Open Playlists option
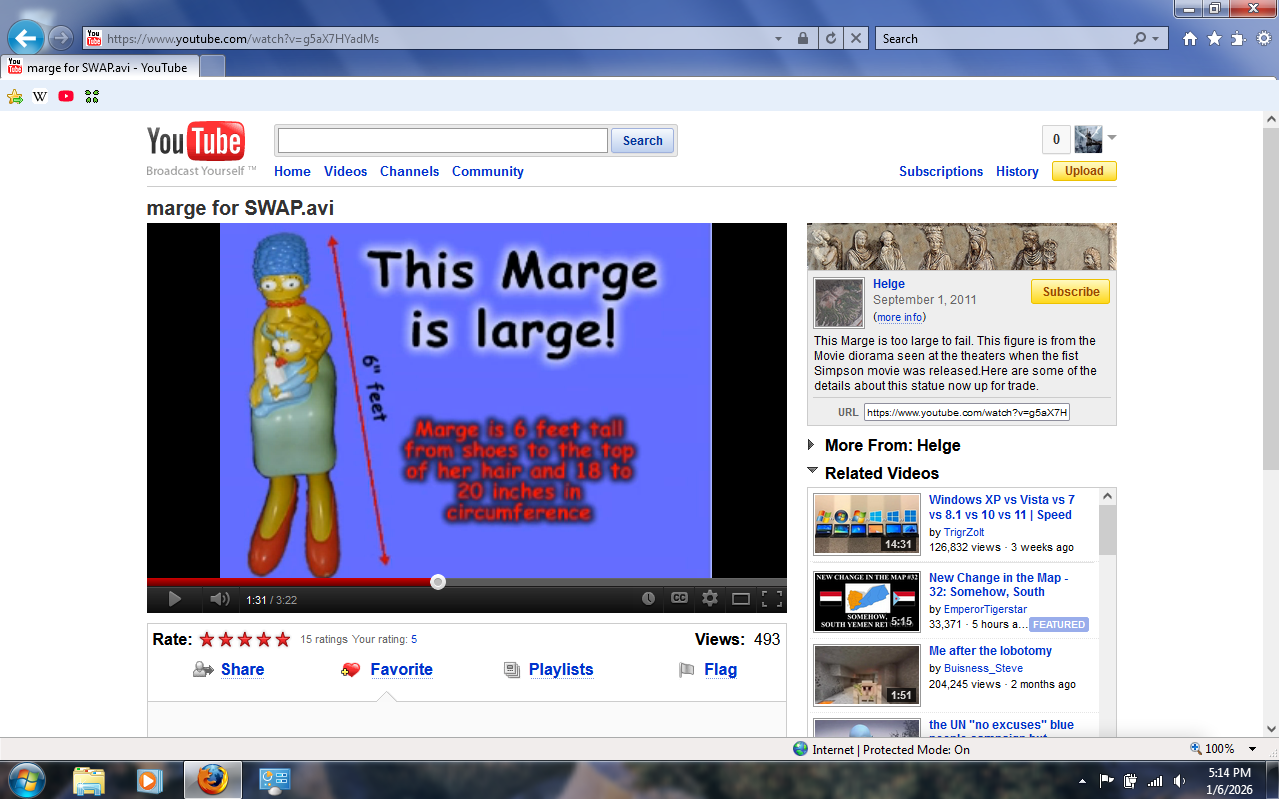This screenshot has width=1279, height=799. (x=561, y=670)
